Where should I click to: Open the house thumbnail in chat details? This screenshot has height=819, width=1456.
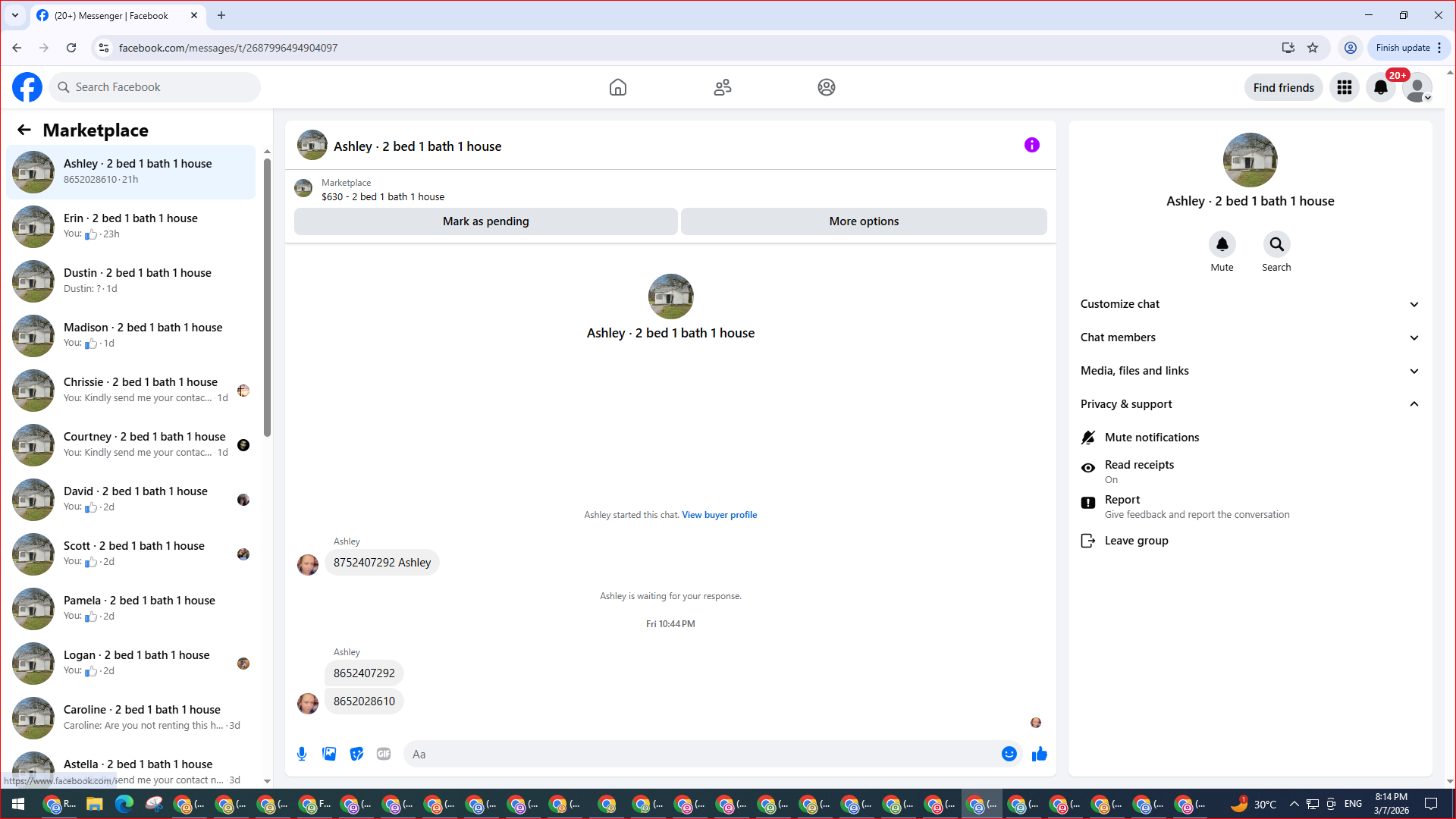pos(1250,160)
